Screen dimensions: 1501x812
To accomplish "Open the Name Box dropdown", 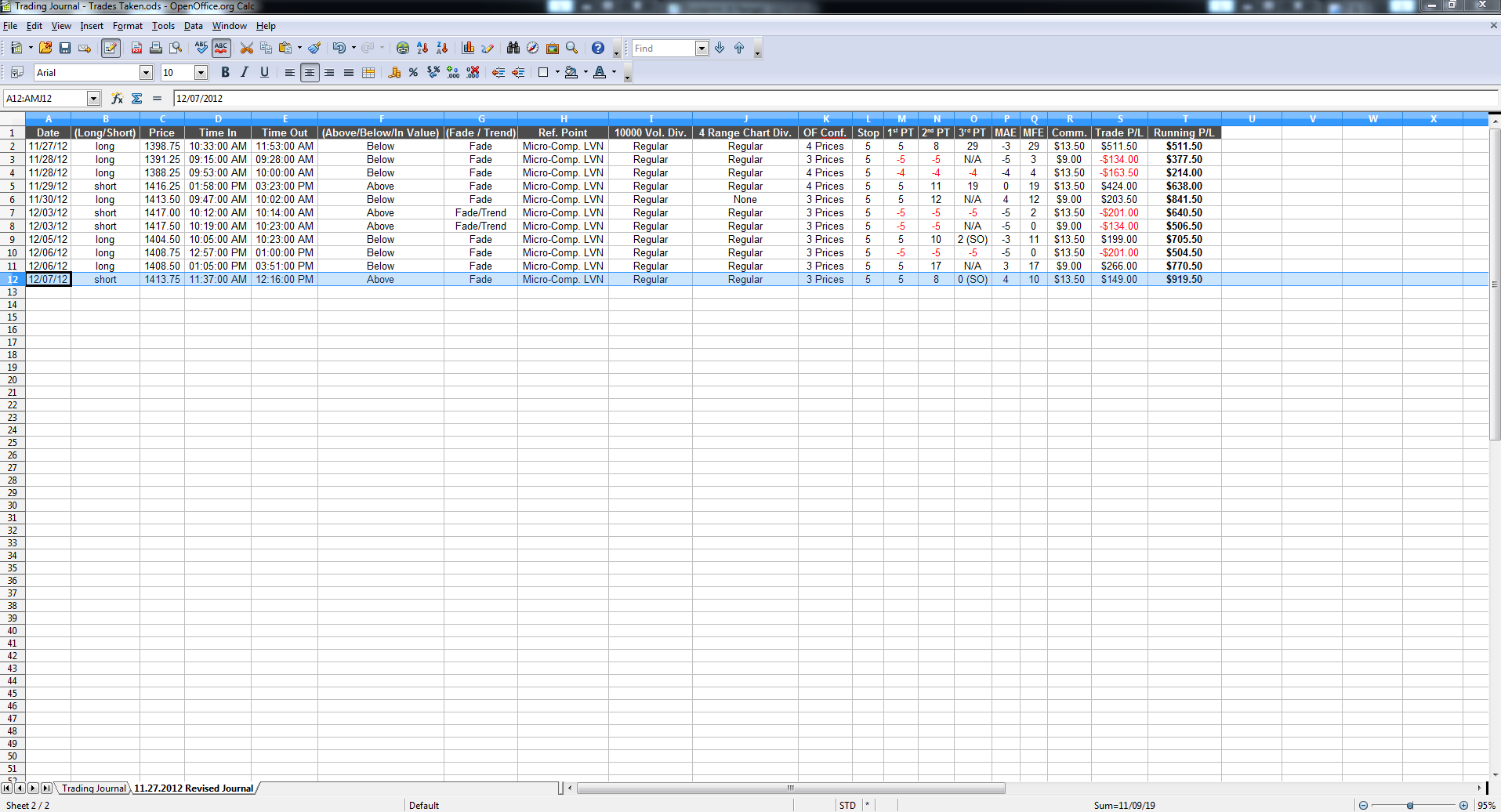I will [94, 98].
